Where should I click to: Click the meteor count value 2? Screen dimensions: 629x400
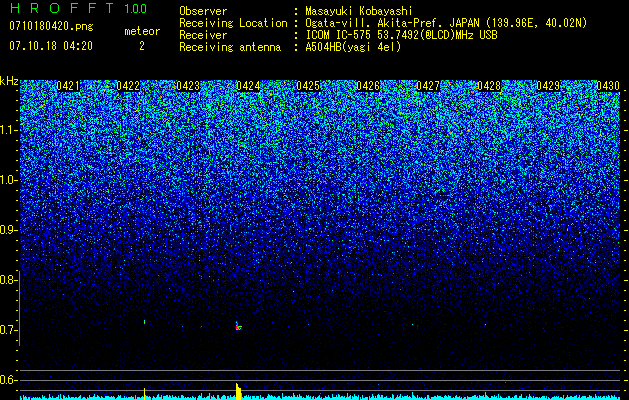coord(142,46)
